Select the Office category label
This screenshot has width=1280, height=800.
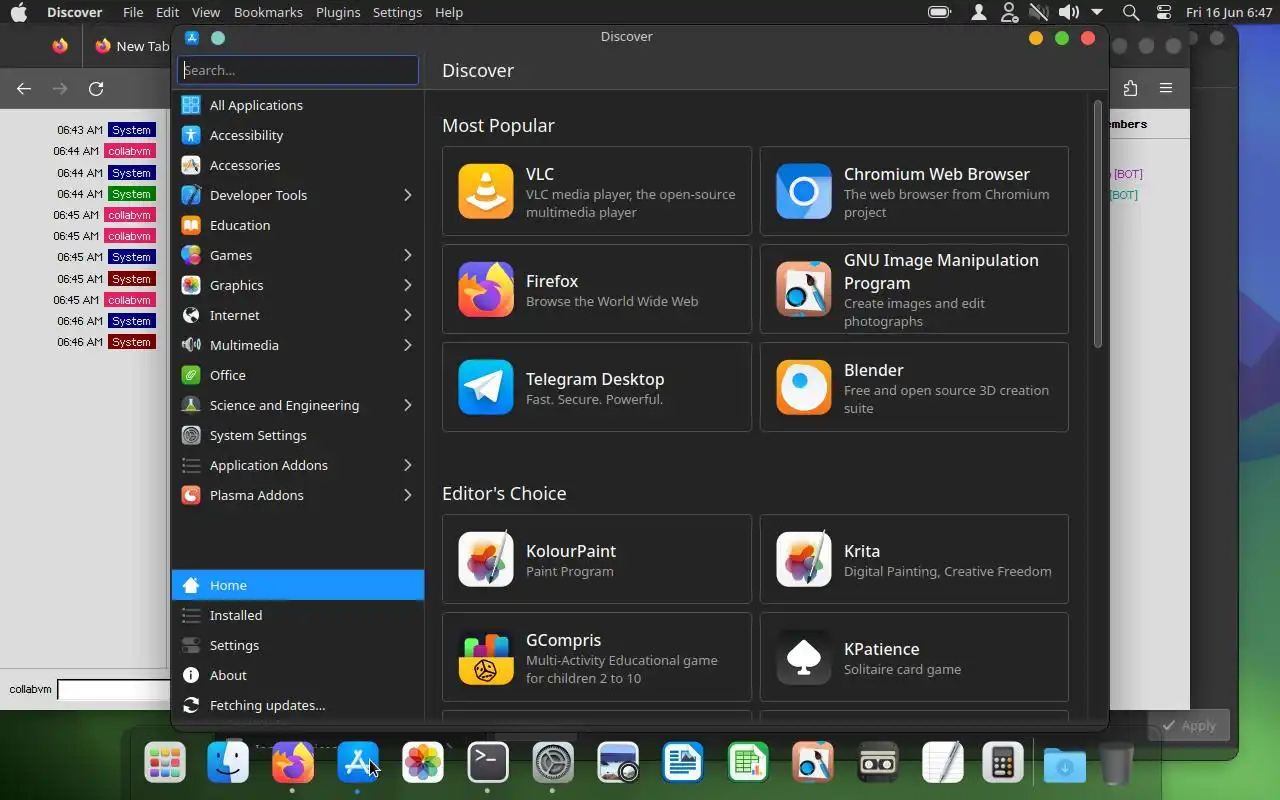click(x=228, y=375)
